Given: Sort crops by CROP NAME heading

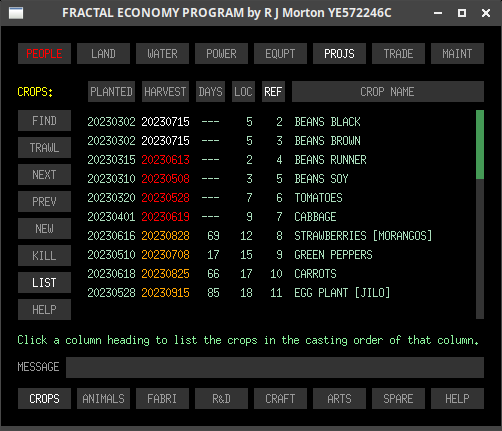Looking at the screenshot, I should click(388, 91).
